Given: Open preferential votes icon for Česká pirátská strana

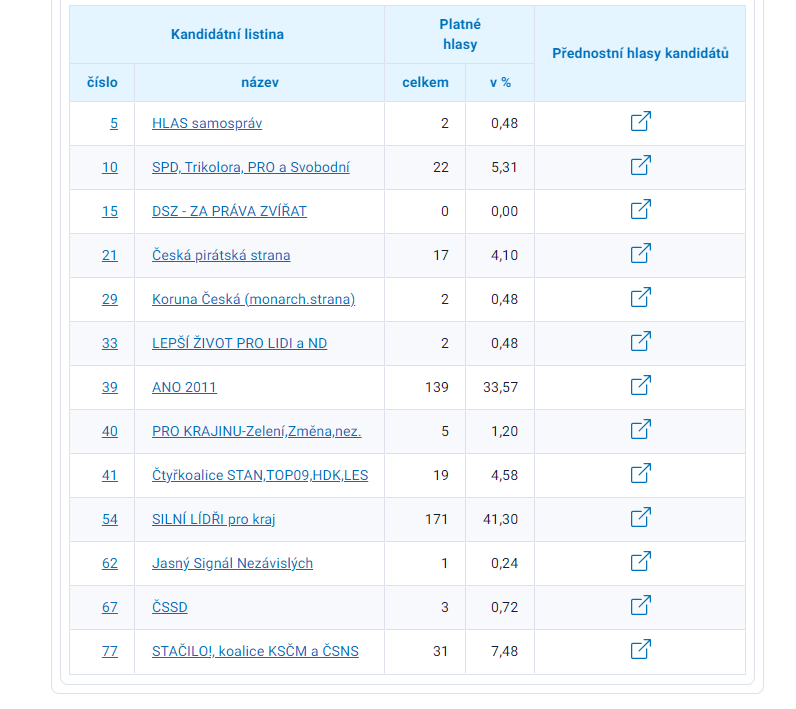Looking at the screenshot, I should [640, 254].
